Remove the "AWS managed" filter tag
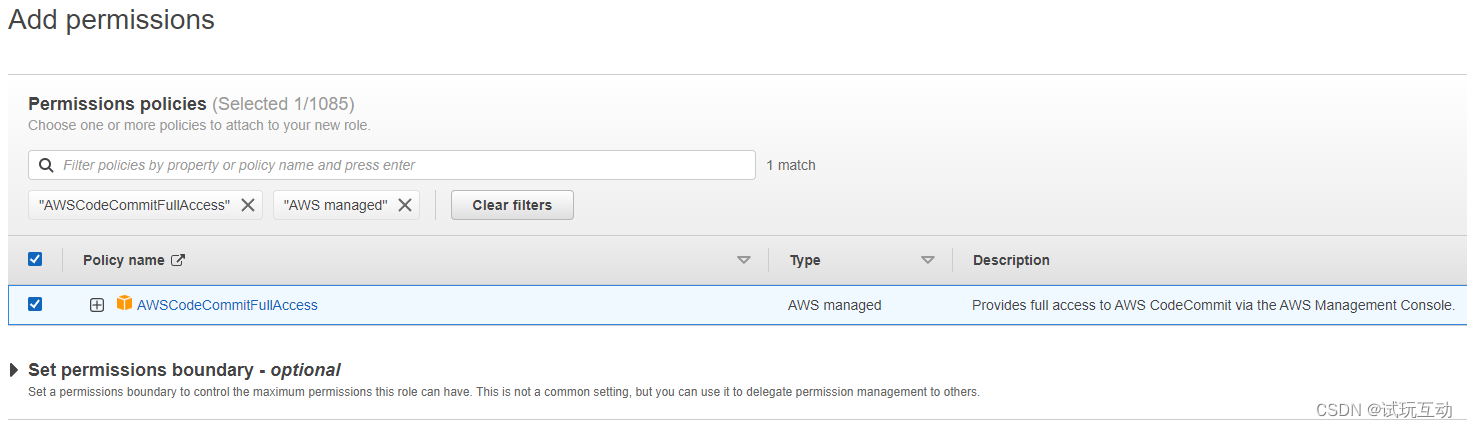The height and width of the screenshot is (428, 1467). [405, 205]
